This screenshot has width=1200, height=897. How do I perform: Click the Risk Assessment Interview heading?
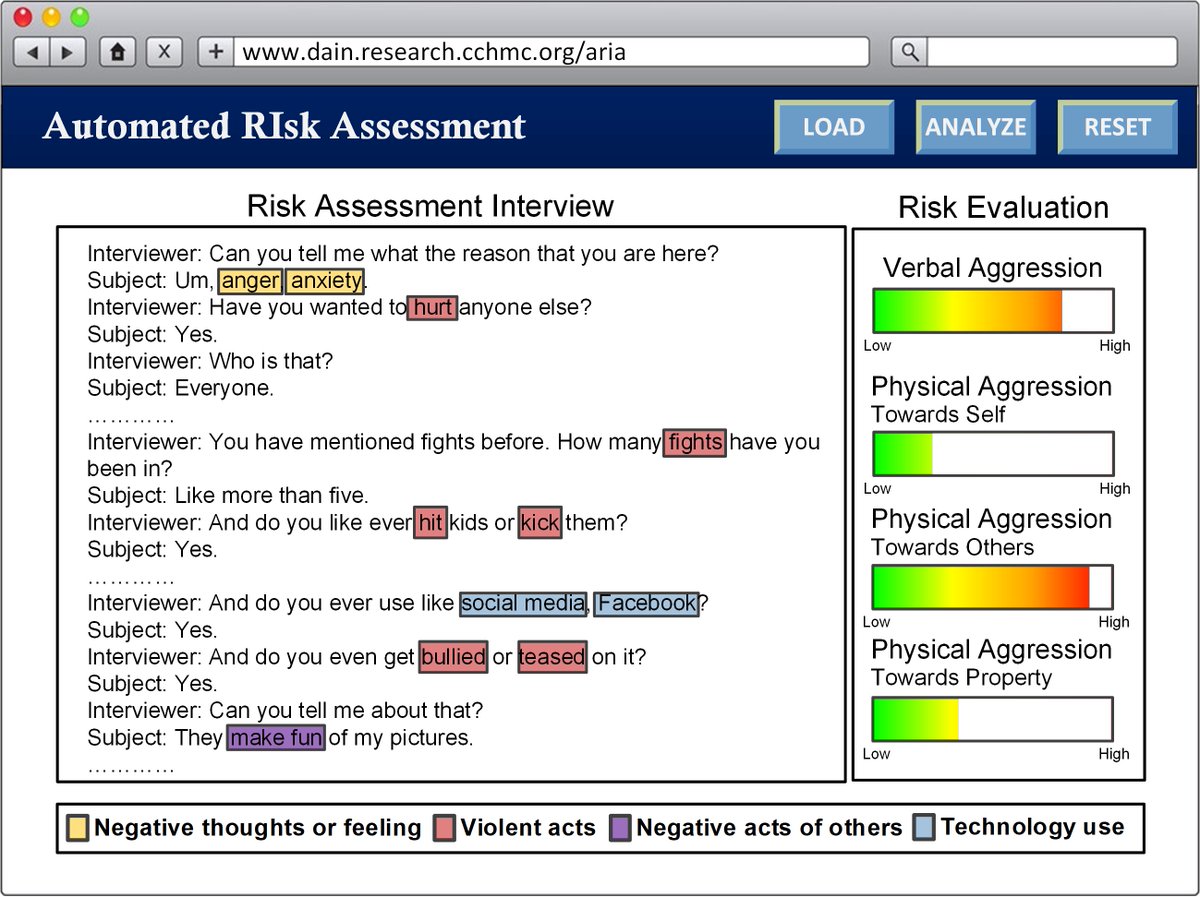pyautogui.click(x=430, y=206)
